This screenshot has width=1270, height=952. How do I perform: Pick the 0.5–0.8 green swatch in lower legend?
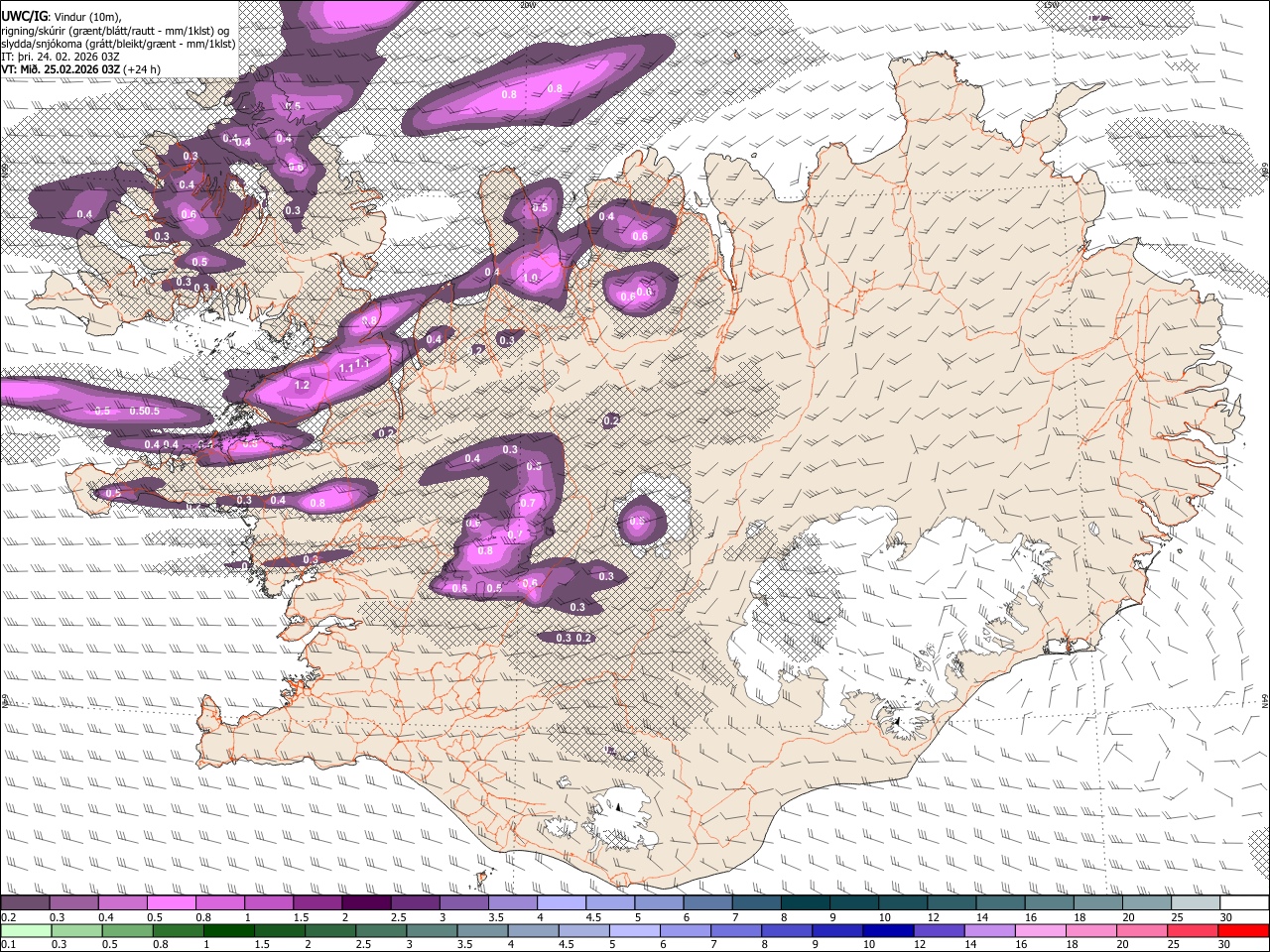tap(127, 930)
